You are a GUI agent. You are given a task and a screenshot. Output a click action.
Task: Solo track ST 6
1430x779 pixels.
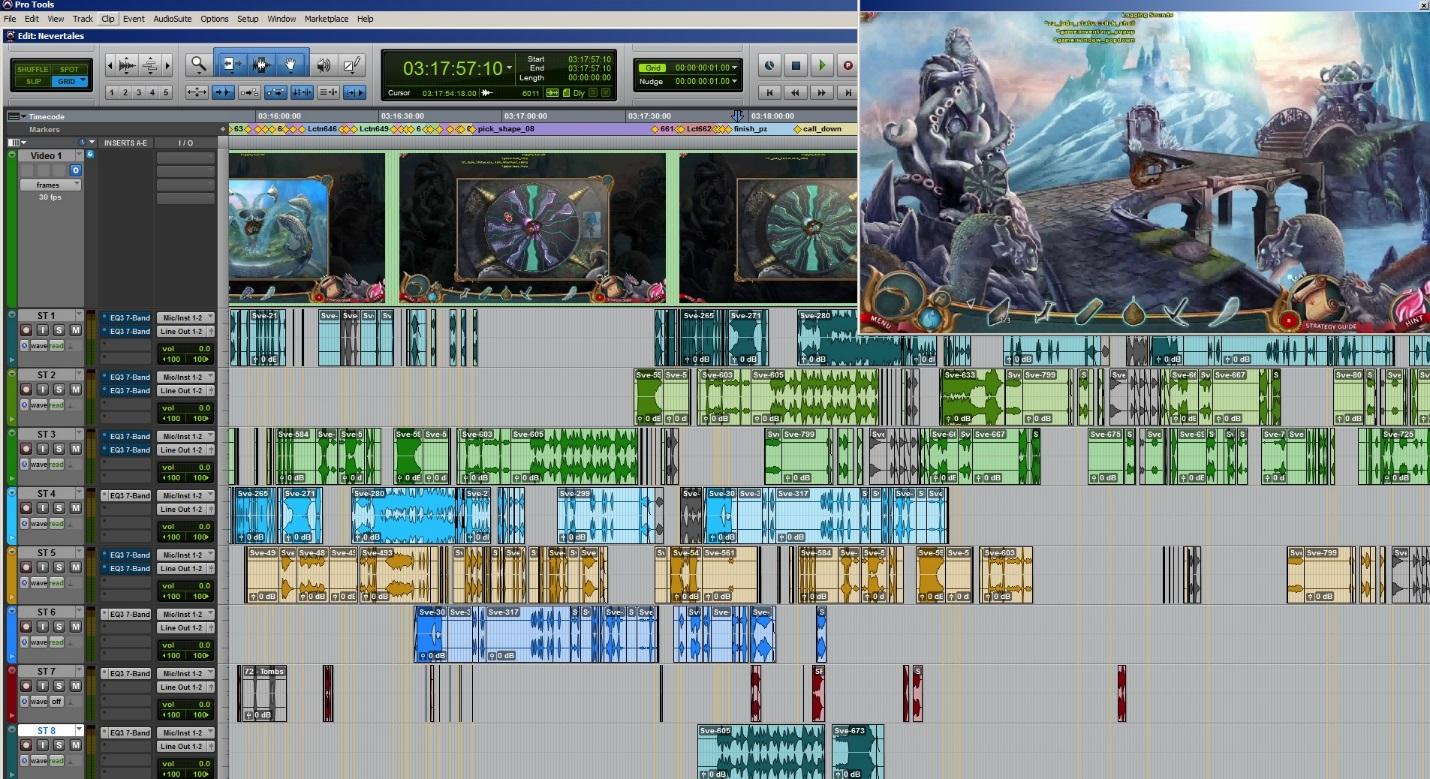tap(59, 625)
